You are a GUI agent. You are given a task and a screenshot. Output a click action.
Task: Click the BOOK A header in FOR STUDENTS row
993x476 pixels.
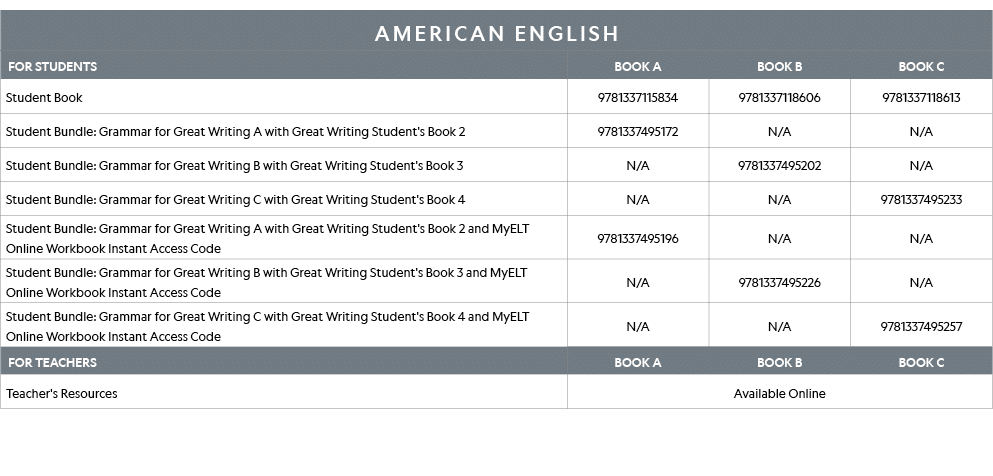(x=637, y=67)
